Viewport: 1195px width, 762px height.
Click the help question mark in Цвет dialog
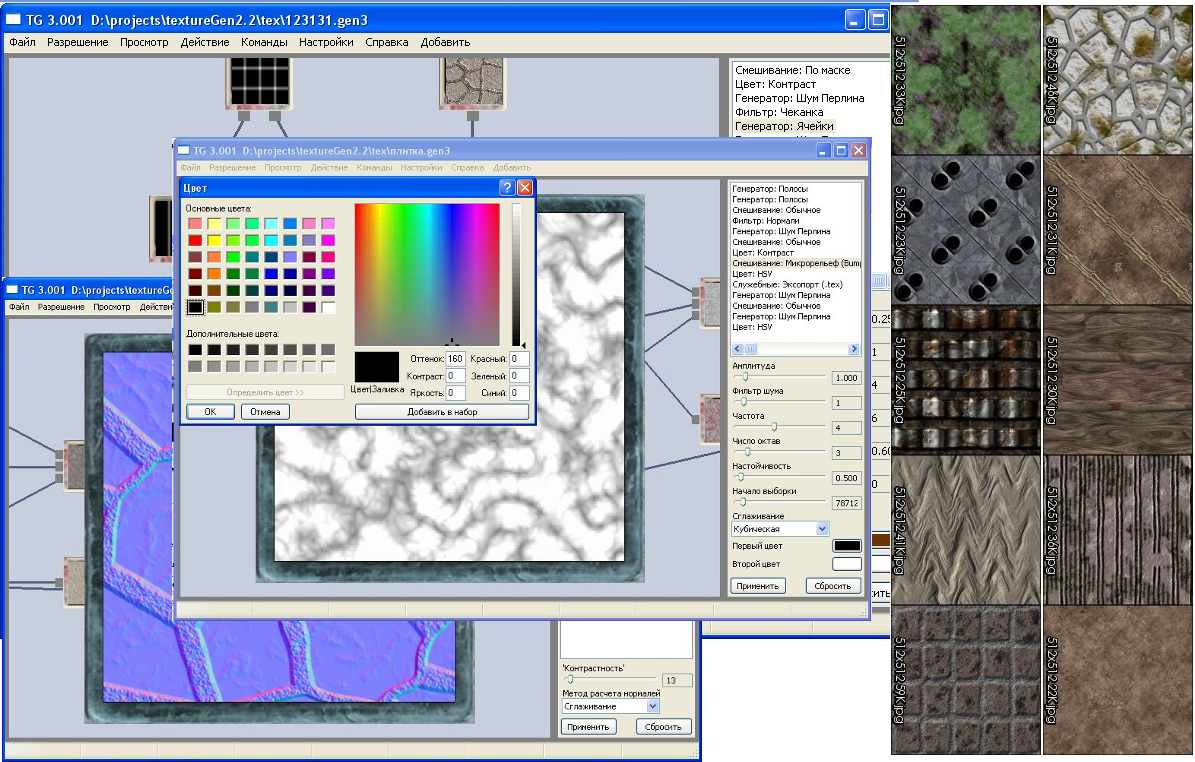click(x=507, y=187)
